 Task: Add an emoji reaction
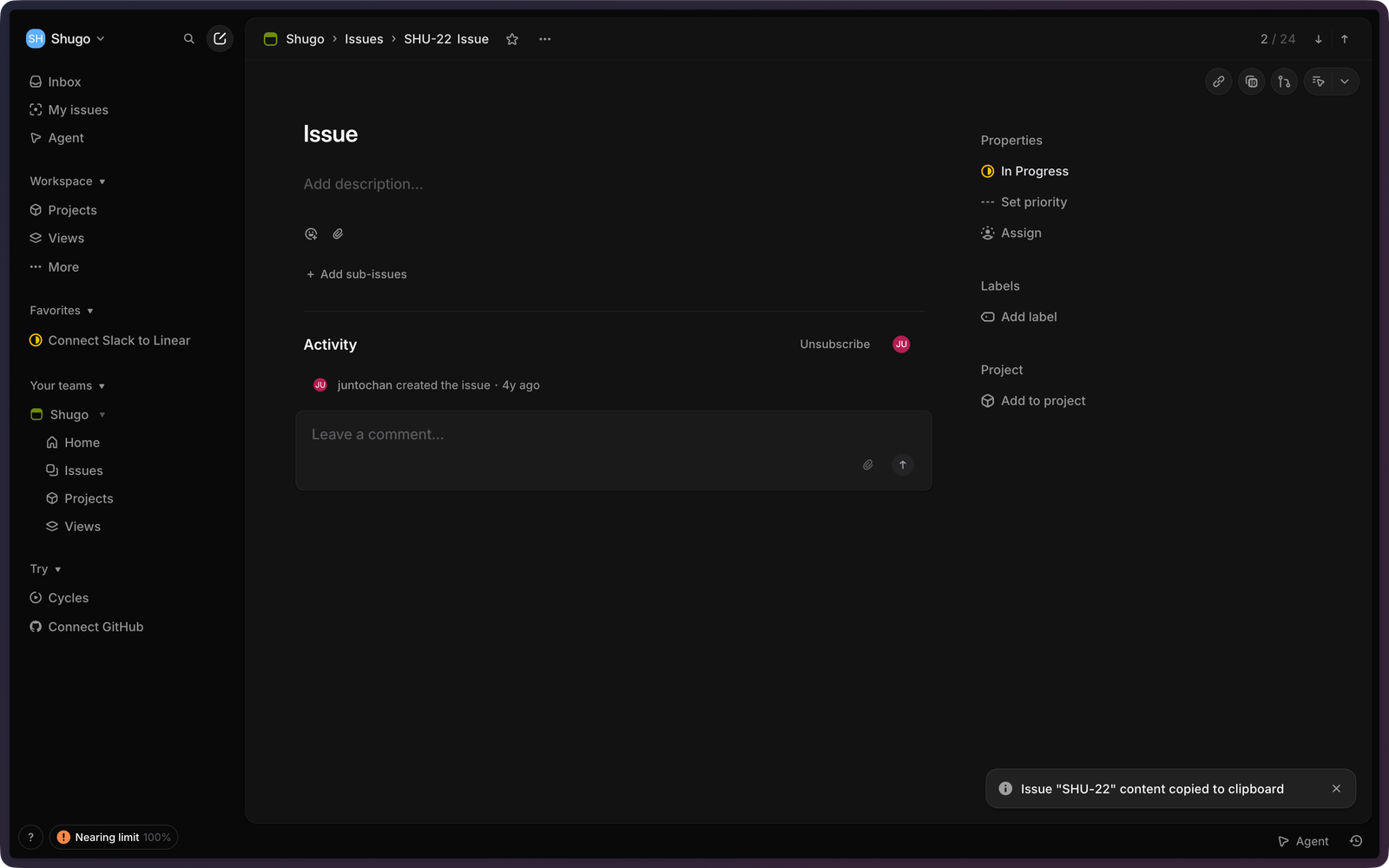(311, 233)
